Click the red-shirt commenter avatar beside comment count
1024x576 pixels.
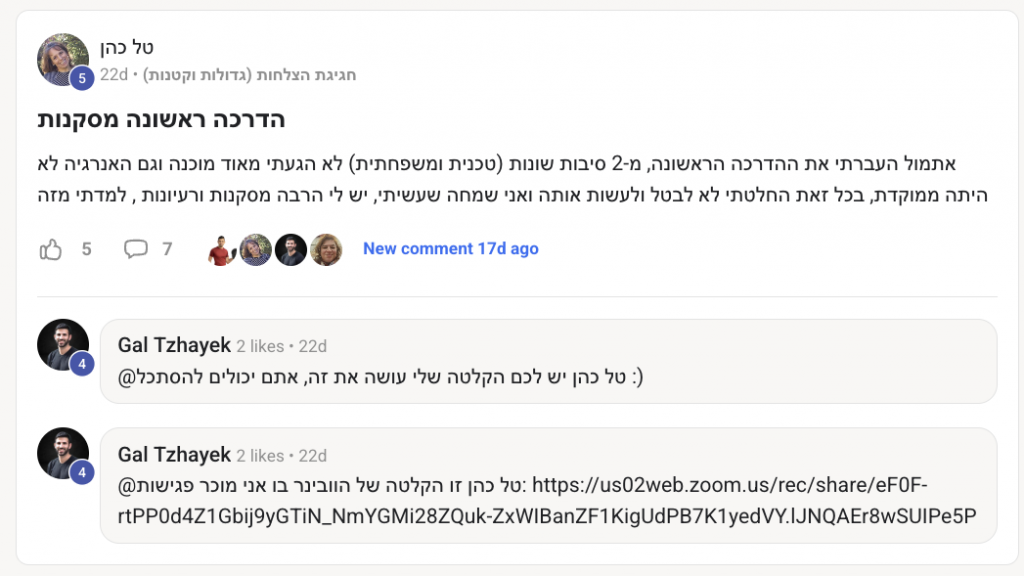point(221,249)
